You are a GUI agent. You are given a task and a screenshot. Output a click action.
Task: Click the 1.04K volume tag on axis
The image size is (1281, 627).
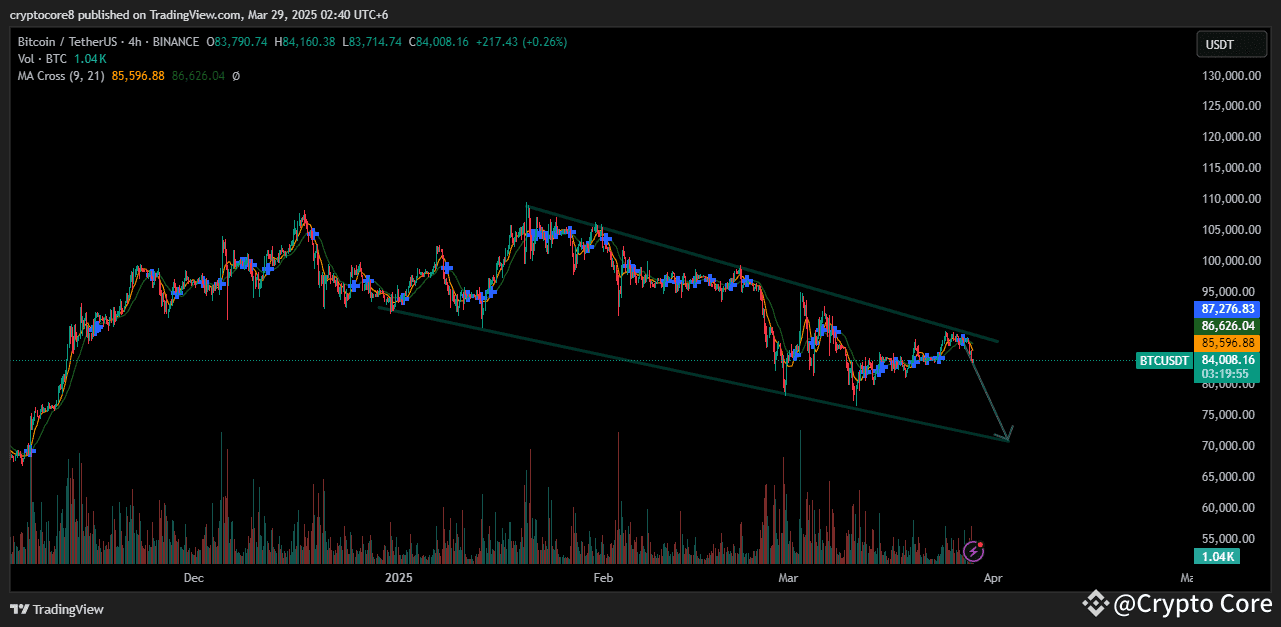coord(1216,556)
